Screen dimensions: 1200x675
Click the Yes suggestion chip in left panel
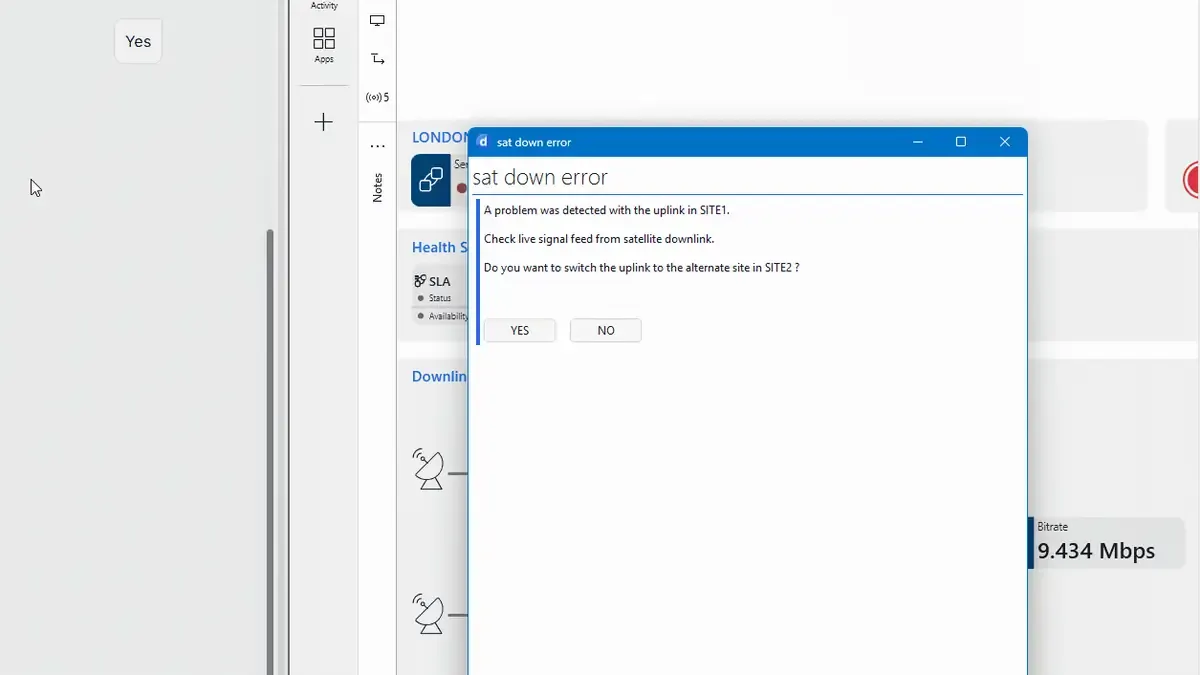pyautogui.click(x=138, y=41)
